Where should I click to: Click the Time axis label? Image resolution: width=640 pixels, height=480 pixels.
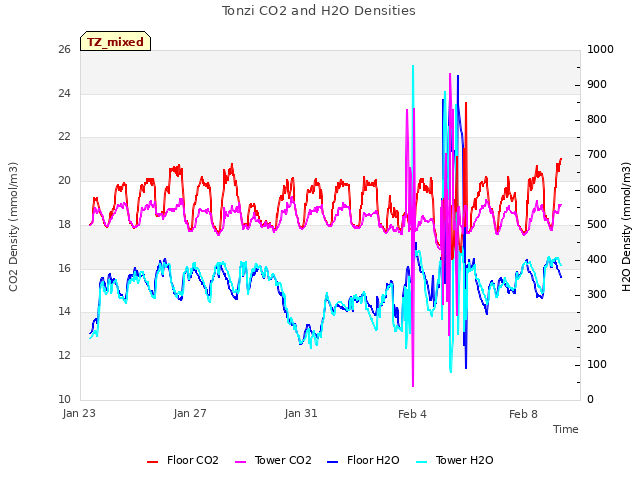566,429
